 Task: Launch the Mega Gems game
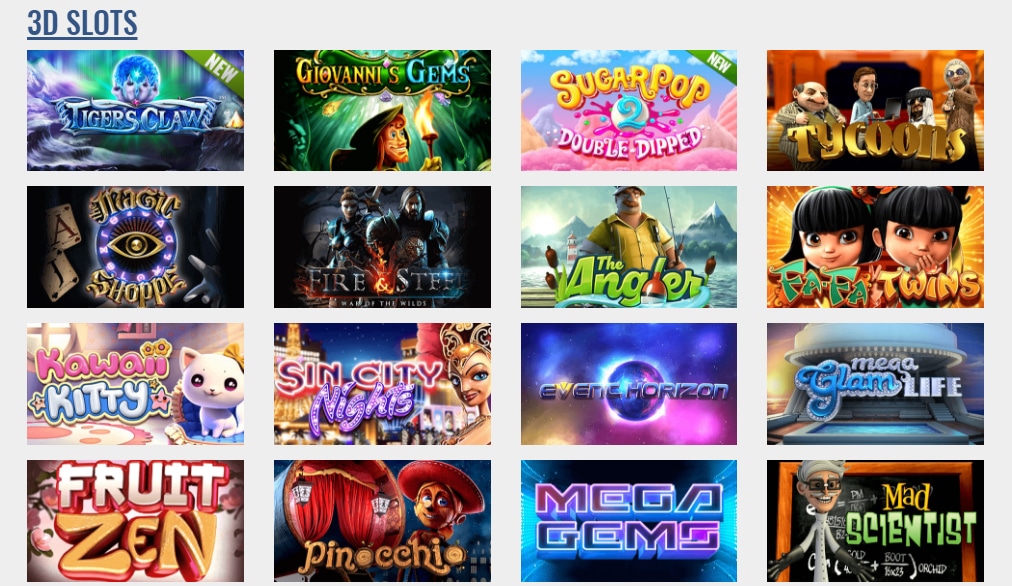tap(629, 521)
